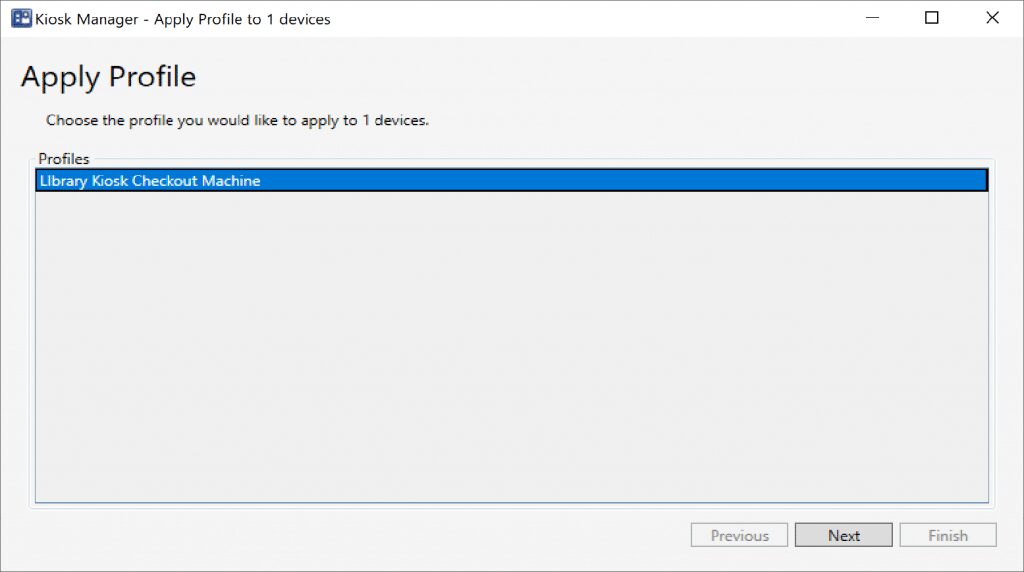Click blank header area right of Apply Profile heading

(600, 77)
